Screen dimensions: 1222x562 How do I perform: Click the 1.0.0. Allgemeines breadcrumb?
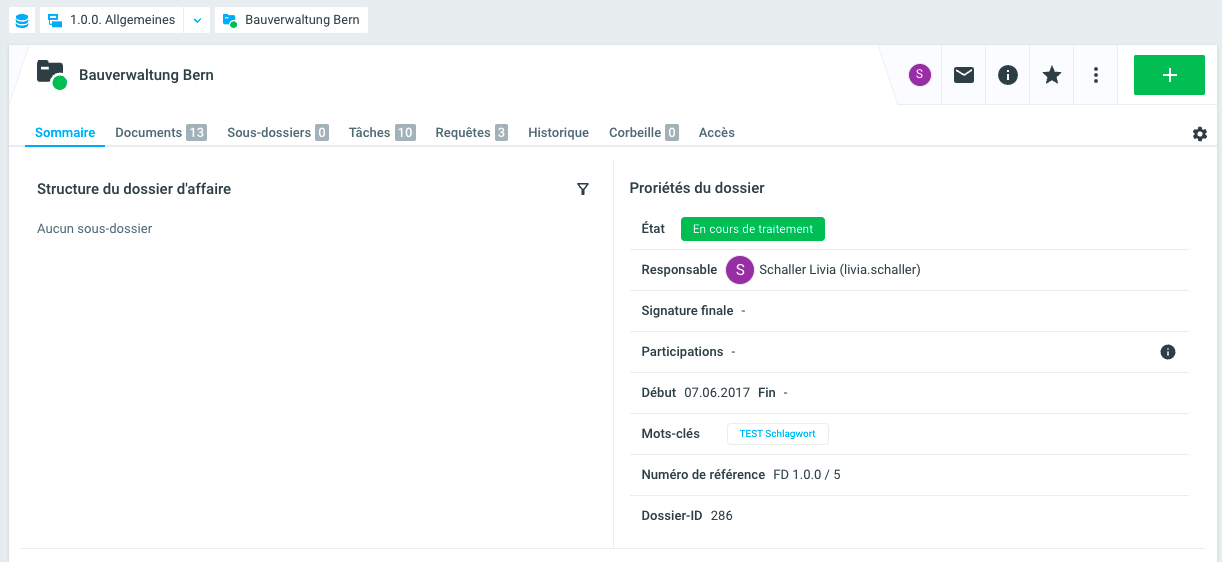click(112, 20)
